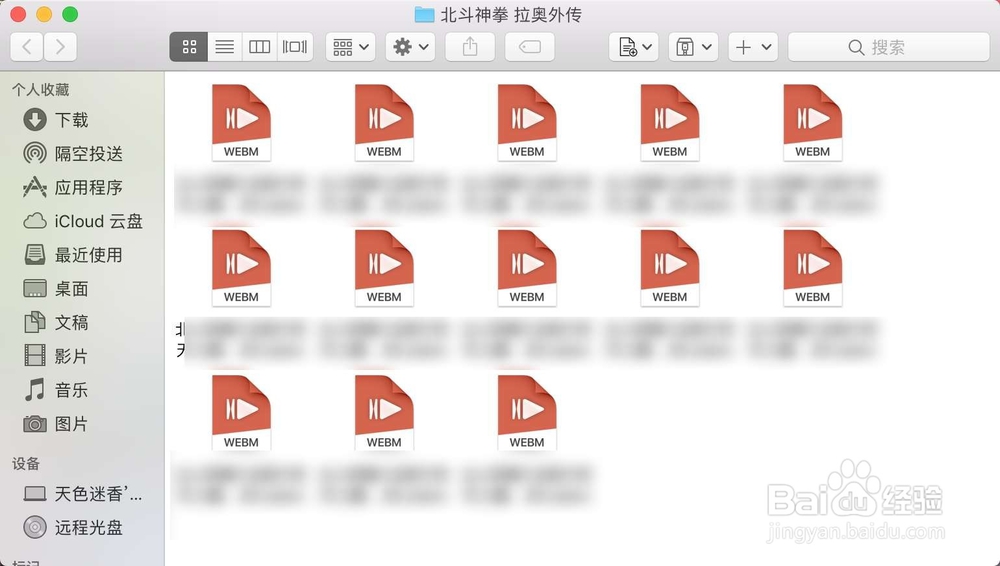
Task: Click the 搜索 search field
Action: [x=889, y=47]
